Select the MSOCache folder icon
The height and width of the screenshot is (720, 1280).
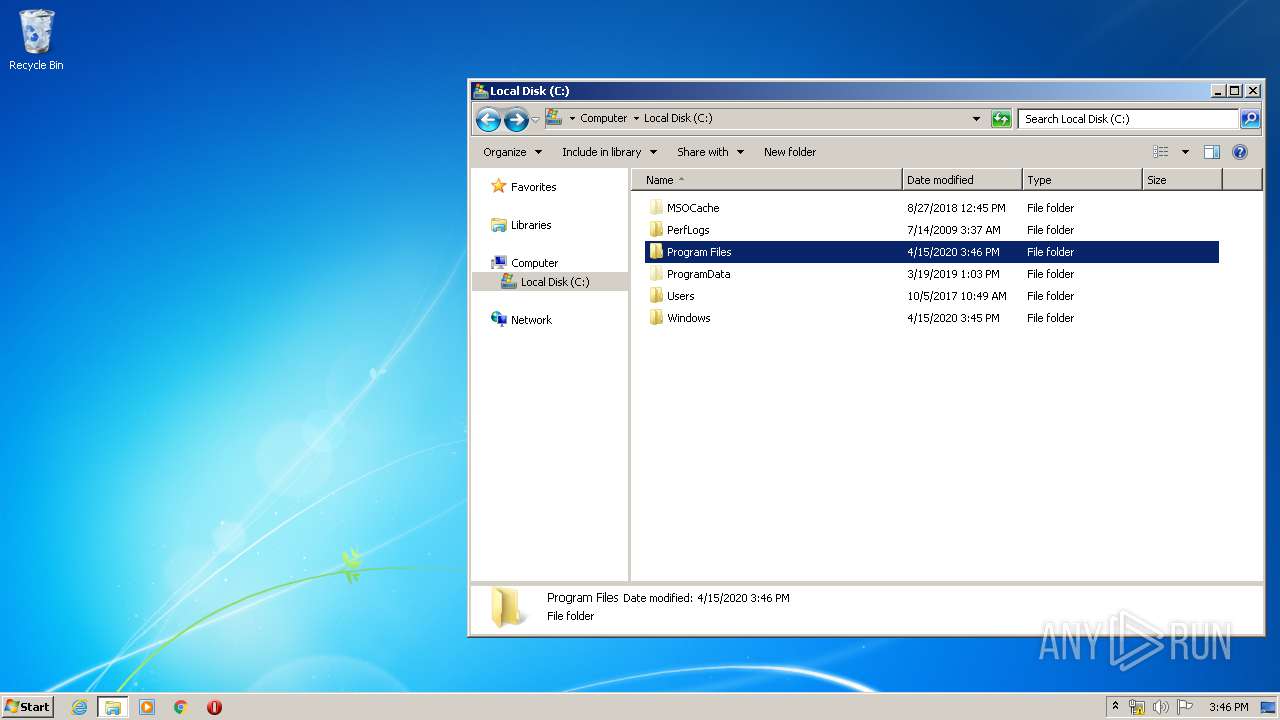point(656,208)
